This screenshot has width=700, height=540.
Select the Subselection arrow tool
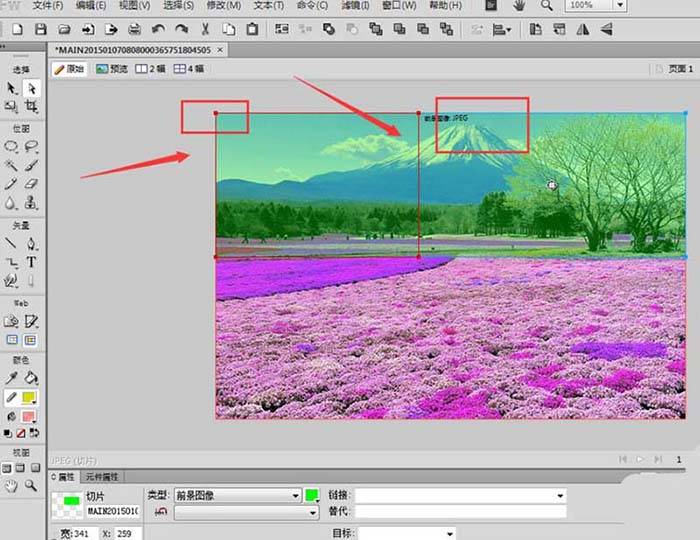30,88
